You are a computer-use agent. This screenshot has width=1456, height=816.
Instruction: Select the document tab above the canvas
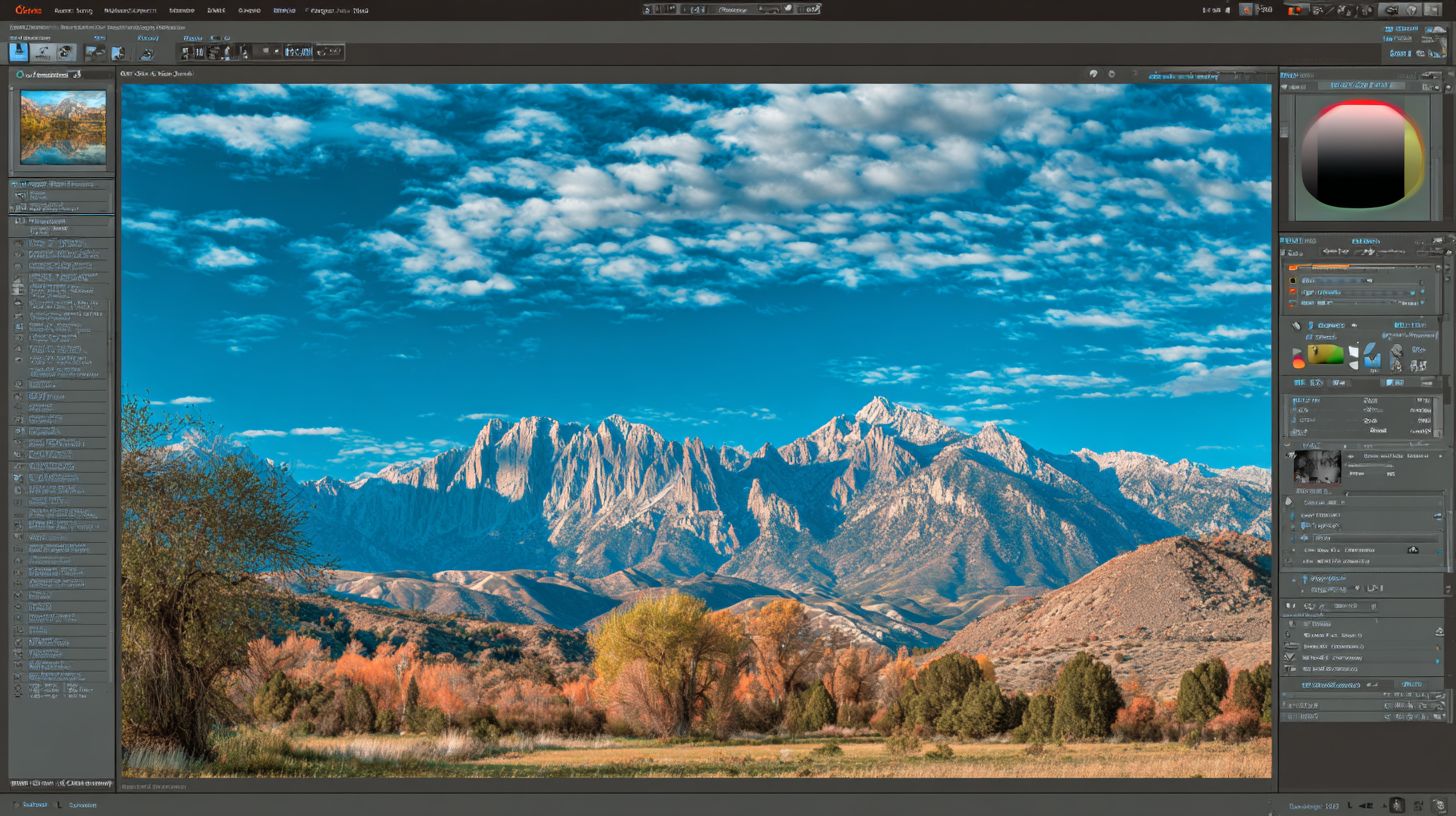pyautogui.click(x=157, y=74)
